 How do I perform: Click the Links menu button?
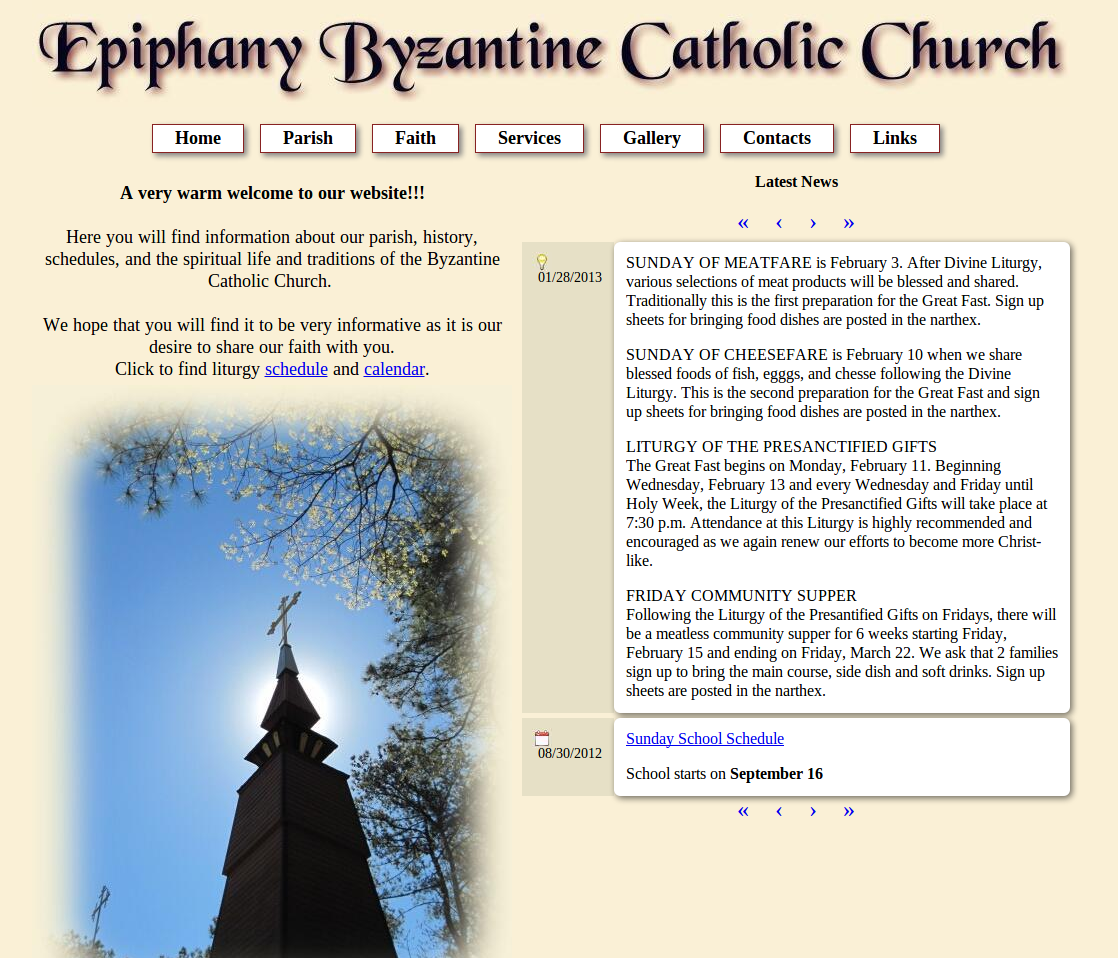pyautogui.click(x=895, y=138)
